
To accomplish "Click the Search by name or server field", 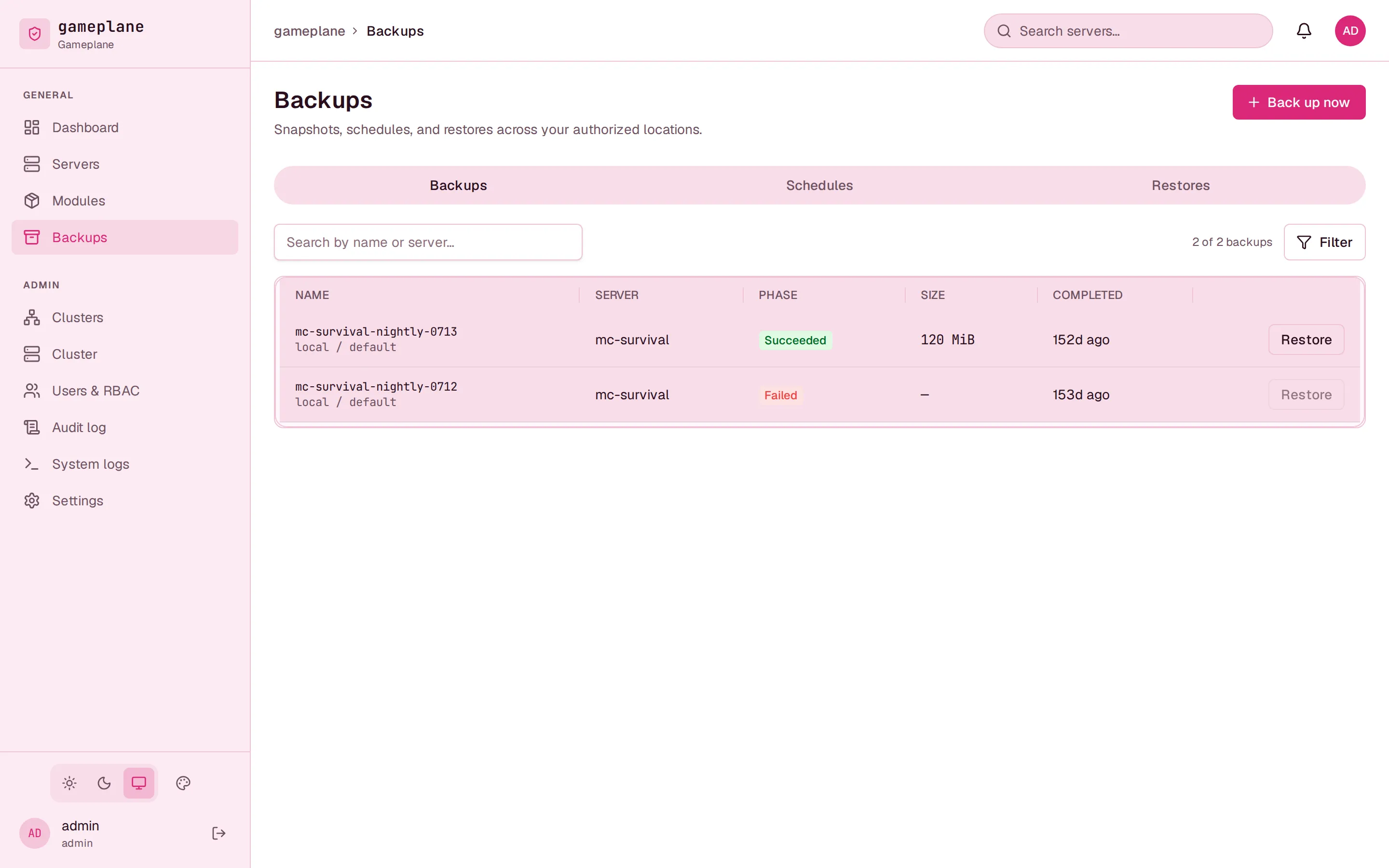I will pos(428,242).
